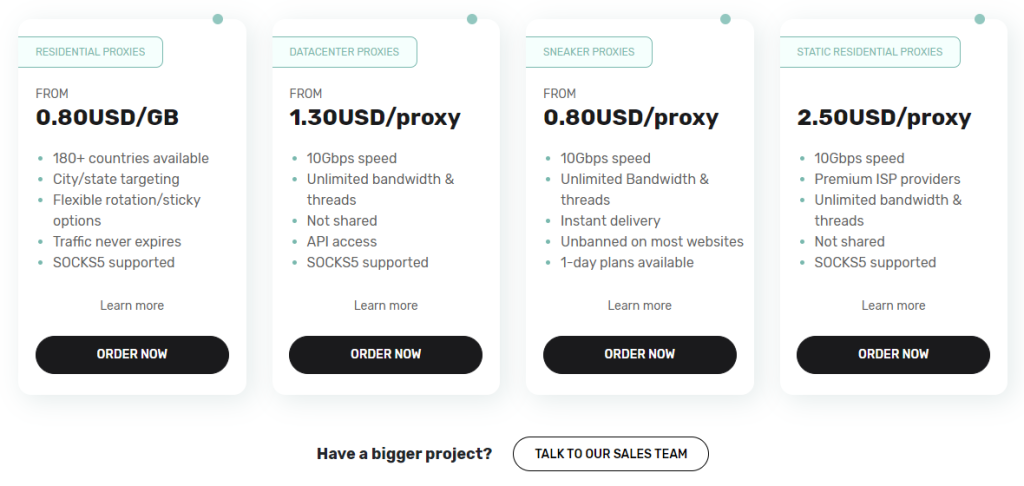
Task: Select the Sneaker Proxies label tag
Action: click(588, 52)
